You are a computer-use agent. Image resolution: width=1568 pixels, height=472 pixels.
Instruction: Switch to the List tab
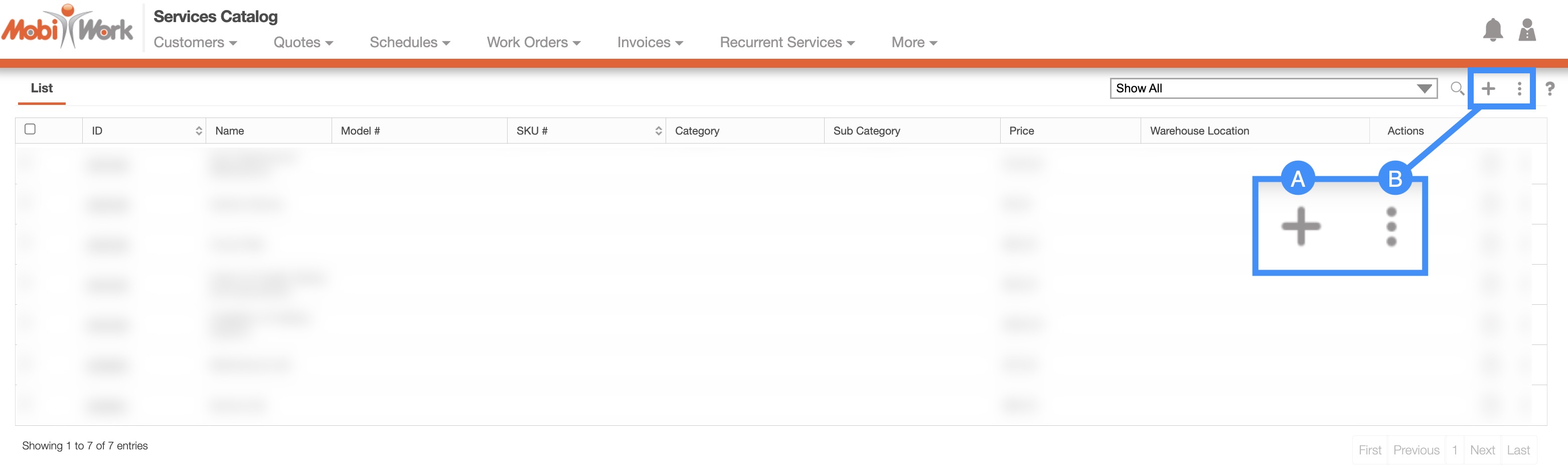click(42, 88)
